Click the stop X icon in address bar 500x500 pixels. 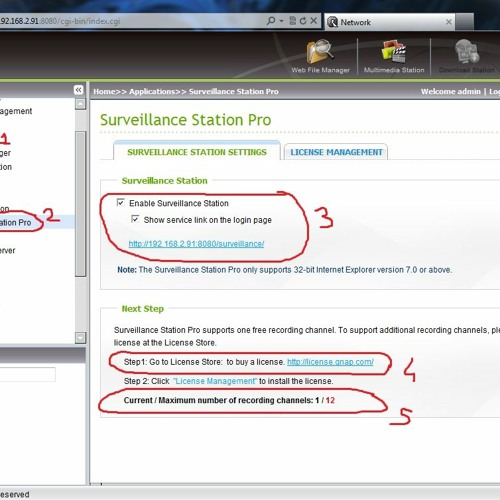[x=314, y=21]
